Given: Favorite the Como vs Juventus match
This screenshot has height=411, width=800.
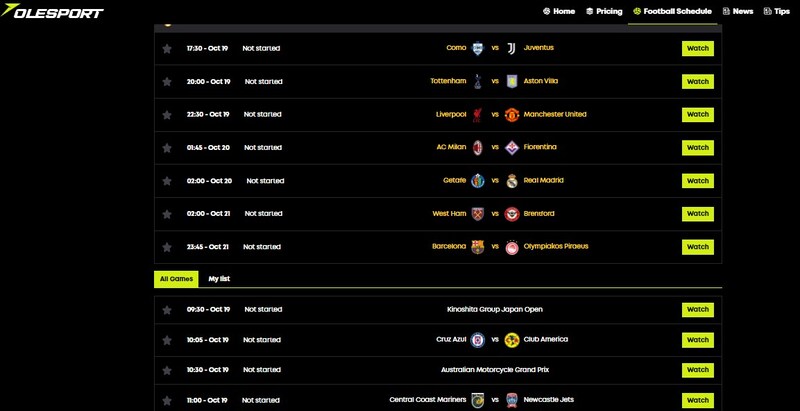Looking at the screenshot, I should [167, 48].
